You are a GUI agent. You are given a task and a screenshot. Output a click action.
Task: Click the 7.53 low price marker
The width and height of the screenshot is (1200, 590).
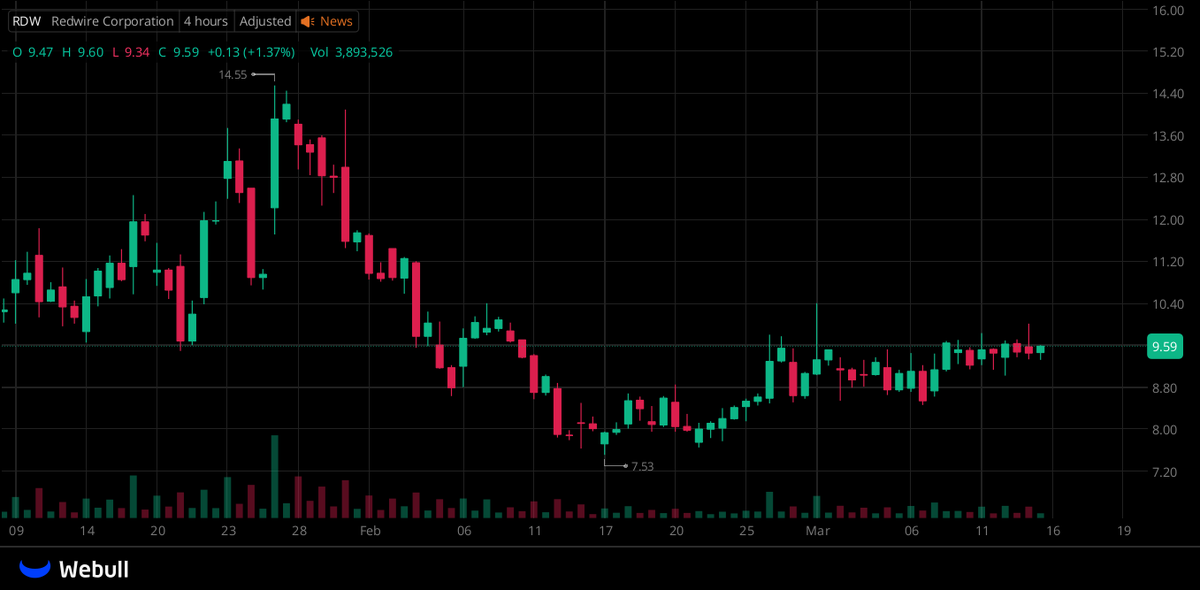[642, 466]
